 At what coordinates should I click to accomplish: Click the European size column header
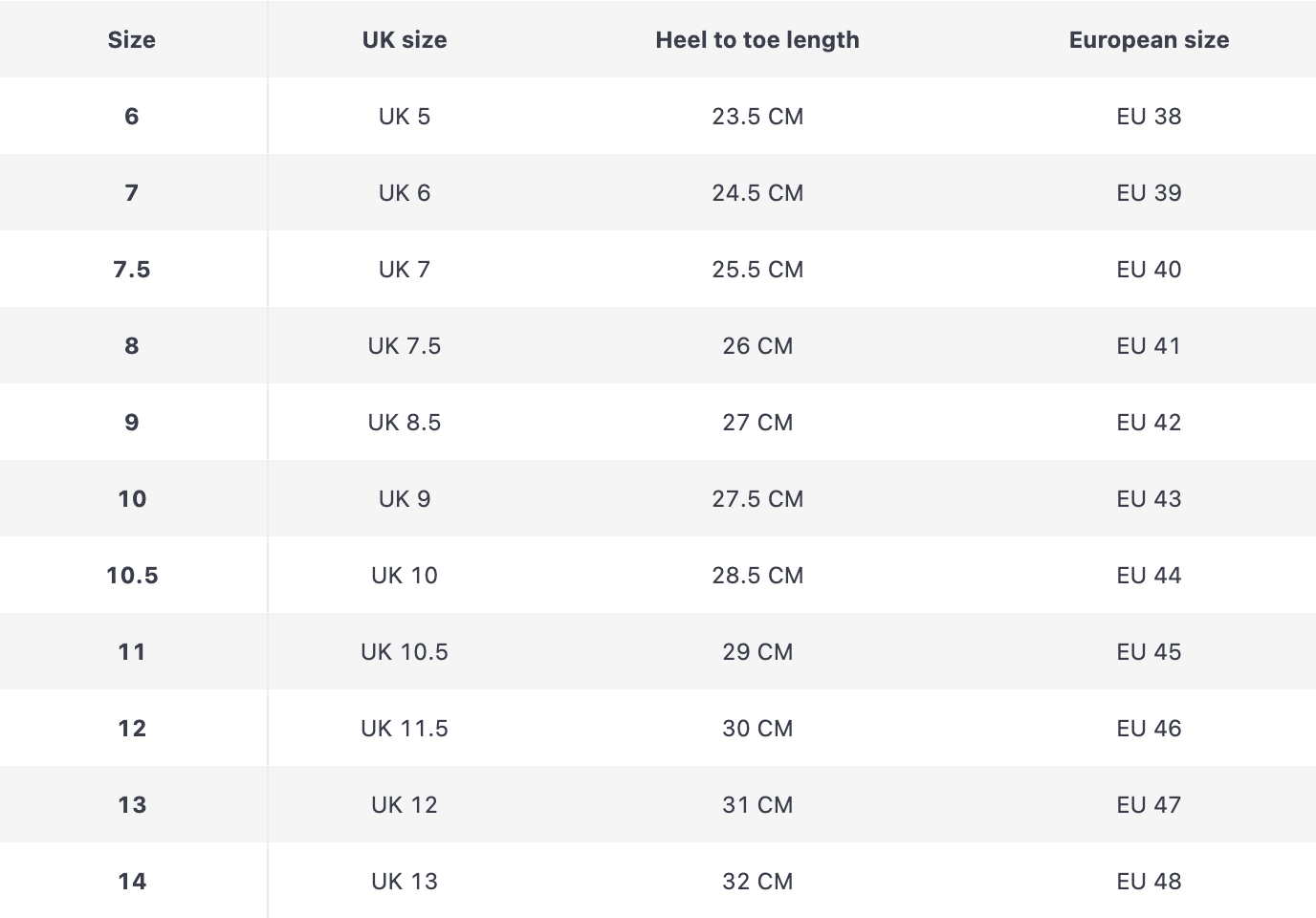coord(1149,39)
